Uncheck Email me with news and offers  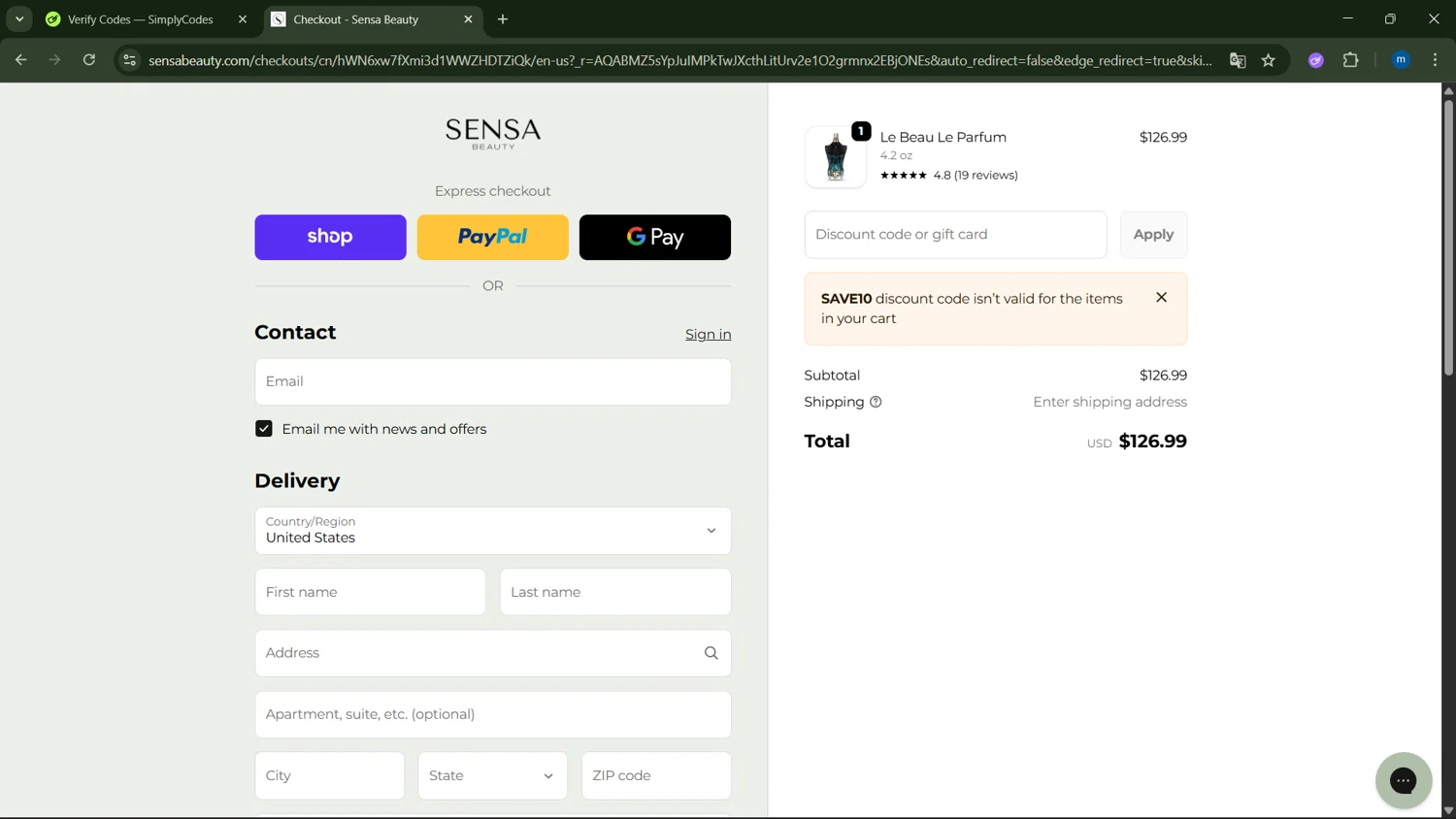[263, 429]
